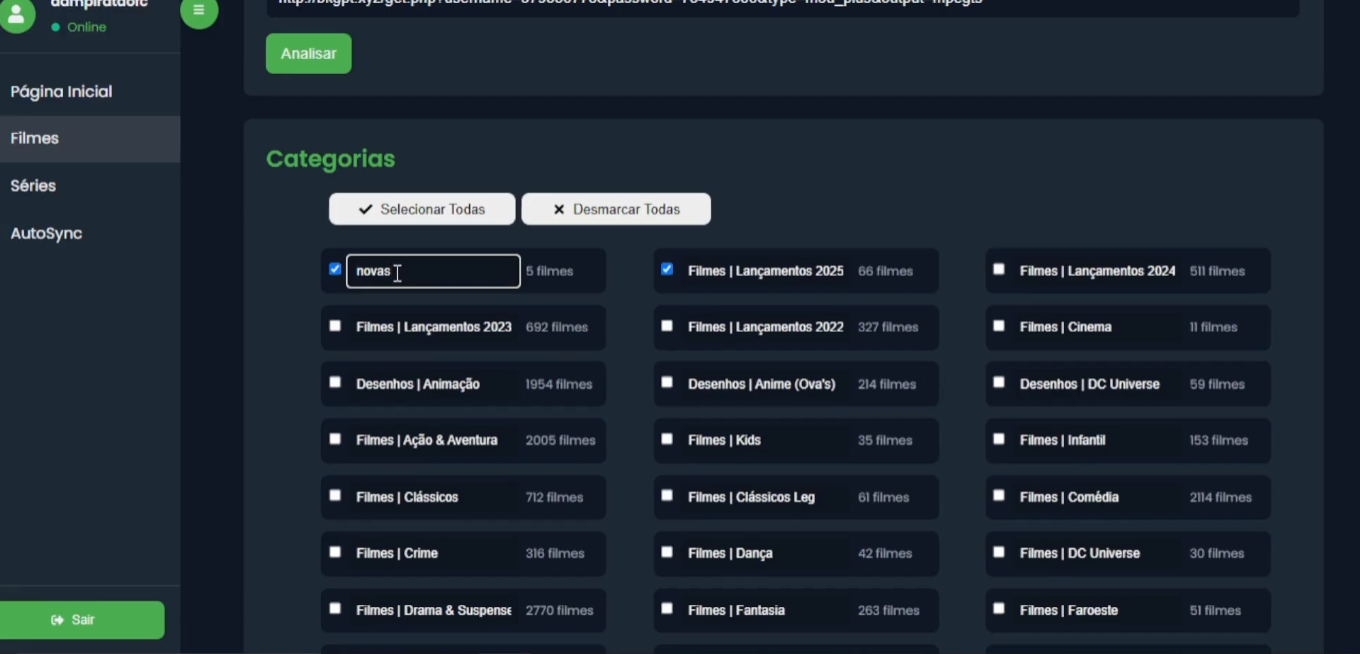Click Desmarcar Todas button
This screenshot has height=654, width=1360.
(x=616, y=209)
